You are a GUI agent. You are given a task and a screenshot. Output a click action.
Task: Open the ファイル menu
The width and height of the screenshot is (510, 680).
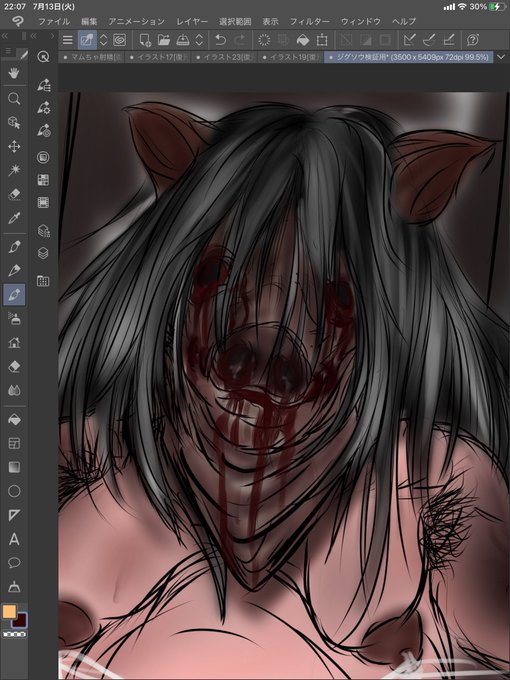pos(54,21)
